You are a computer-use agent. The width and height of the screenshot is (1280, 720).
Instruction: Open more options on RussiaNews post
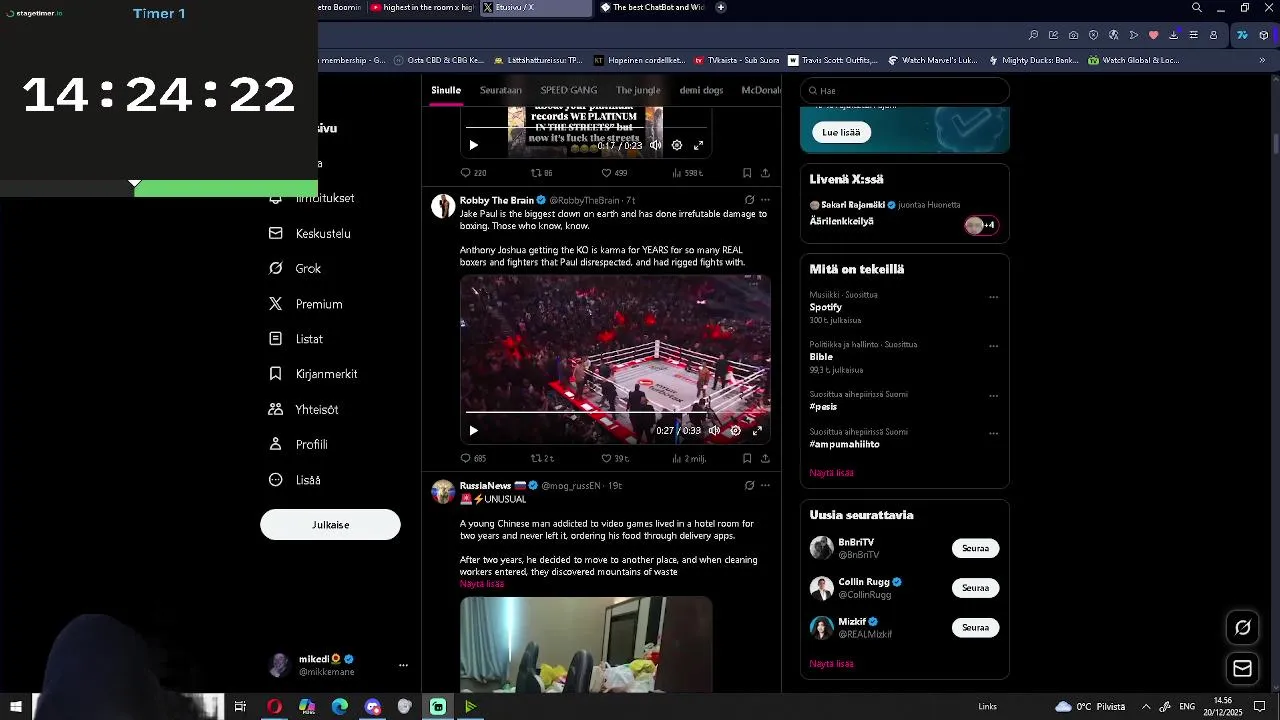(765, 485)
